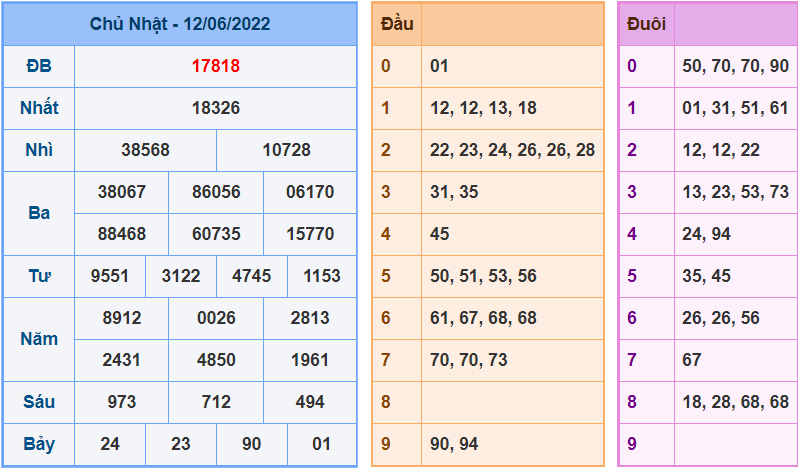
Task: Click sixth prize number 712
Action: click(216, 402)
